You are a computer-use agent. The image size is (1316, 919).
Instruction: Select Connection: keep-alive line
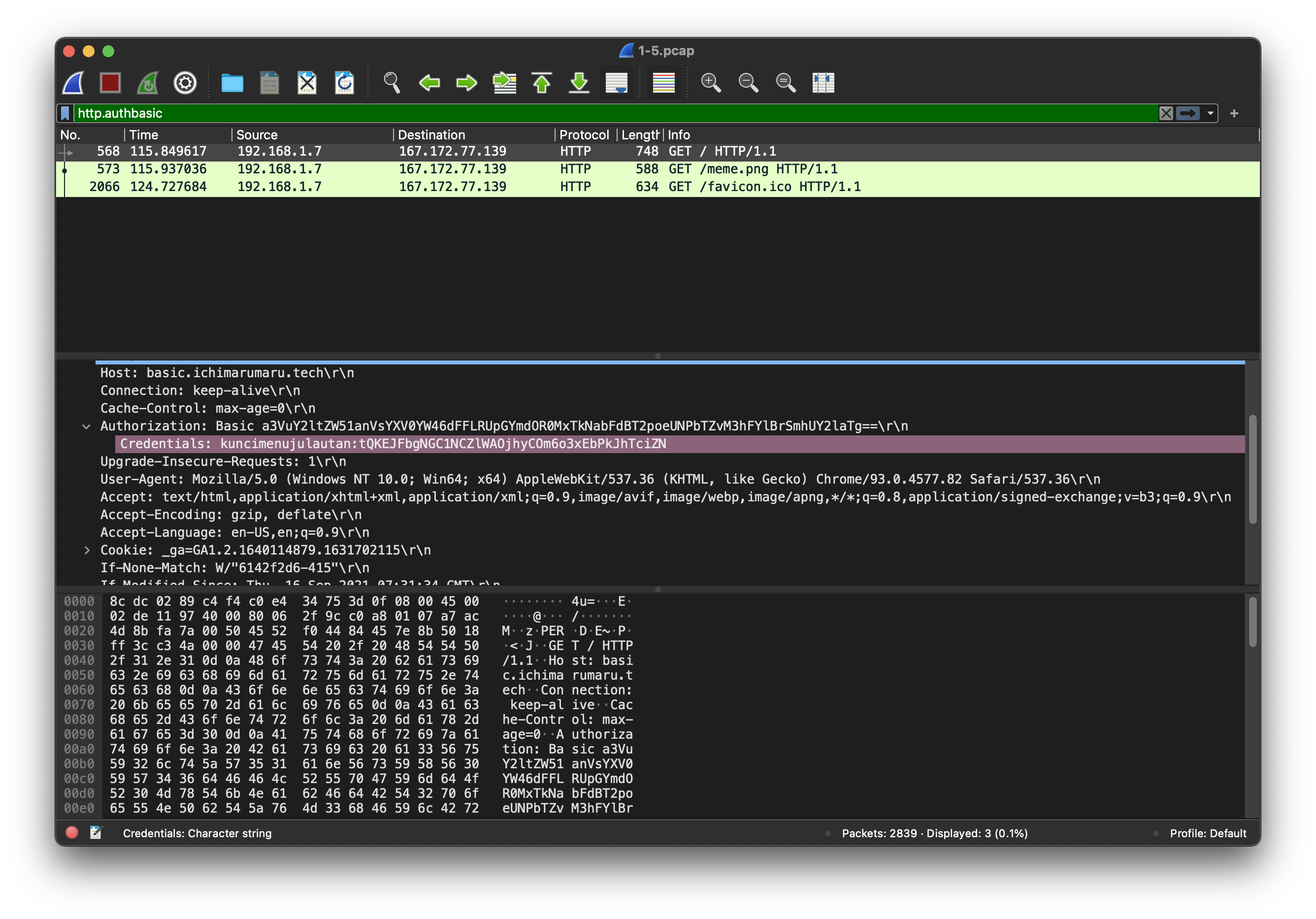(200, 391)
